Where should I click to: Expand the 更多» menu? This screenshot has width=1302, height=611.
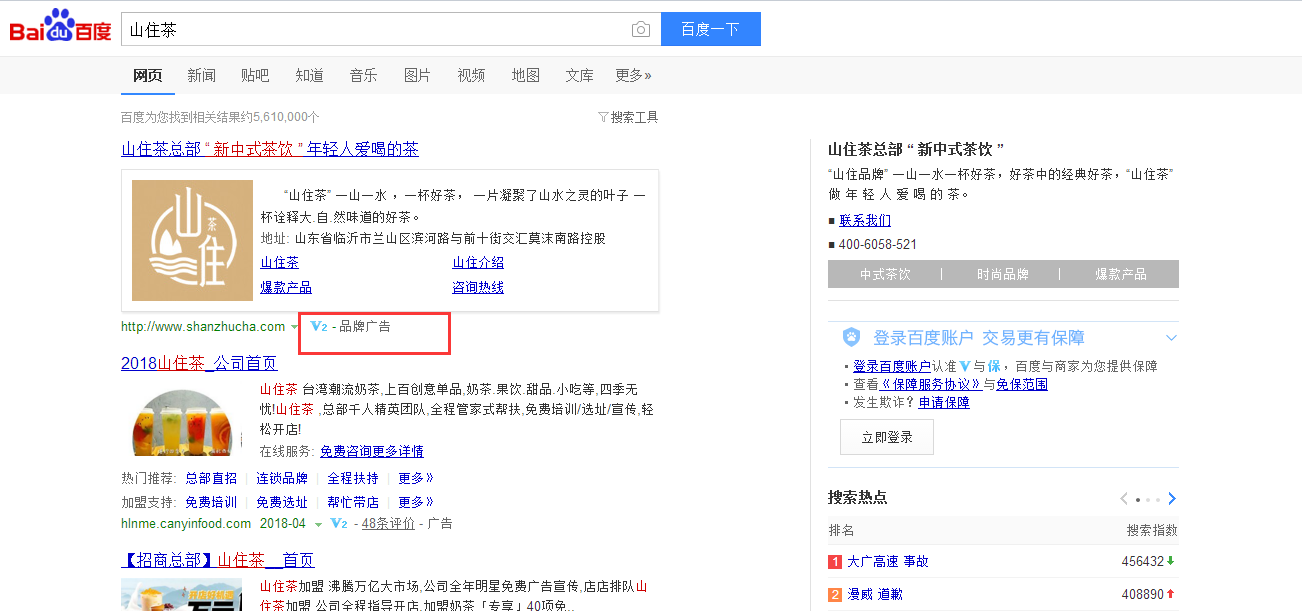[x=633, y=75]
